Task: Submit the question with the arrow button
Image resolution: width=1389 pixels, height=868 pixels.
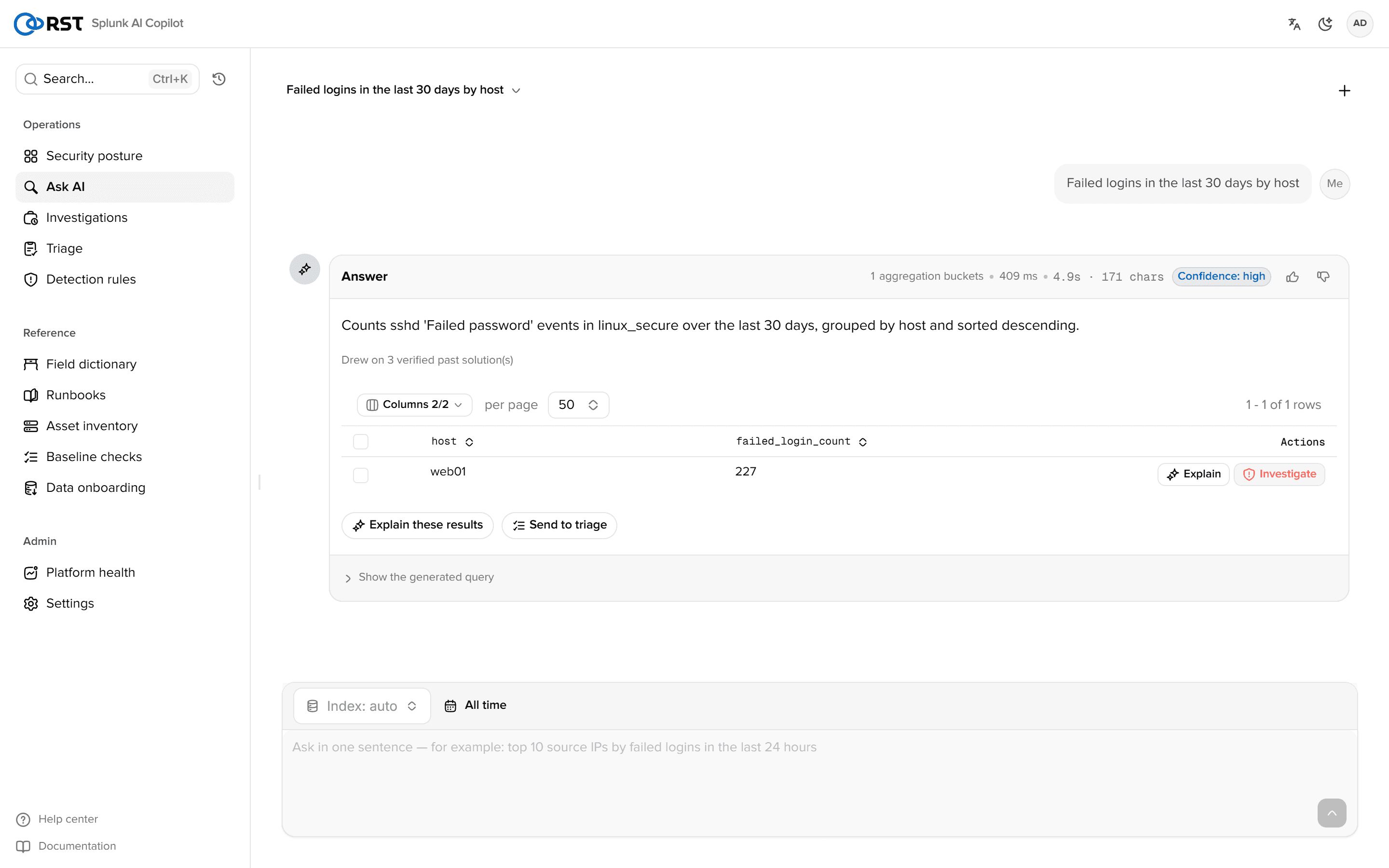Action: pyautogui.click(x=1332, y=813)
